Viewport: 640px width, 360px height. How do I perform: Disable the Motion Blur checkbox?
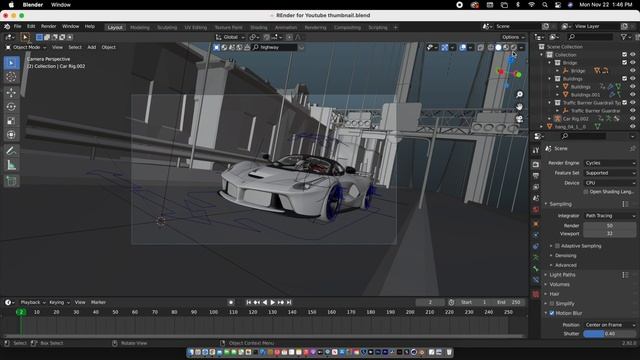551,313
